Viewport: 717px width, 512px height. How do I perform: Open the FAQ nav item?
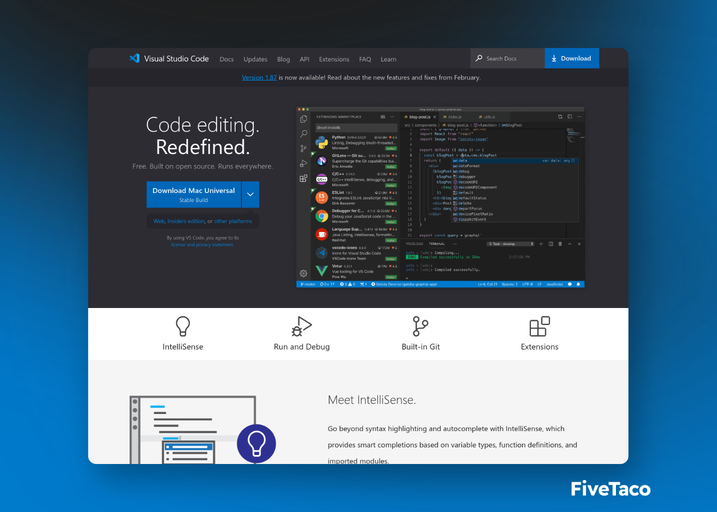click(365, 59)
